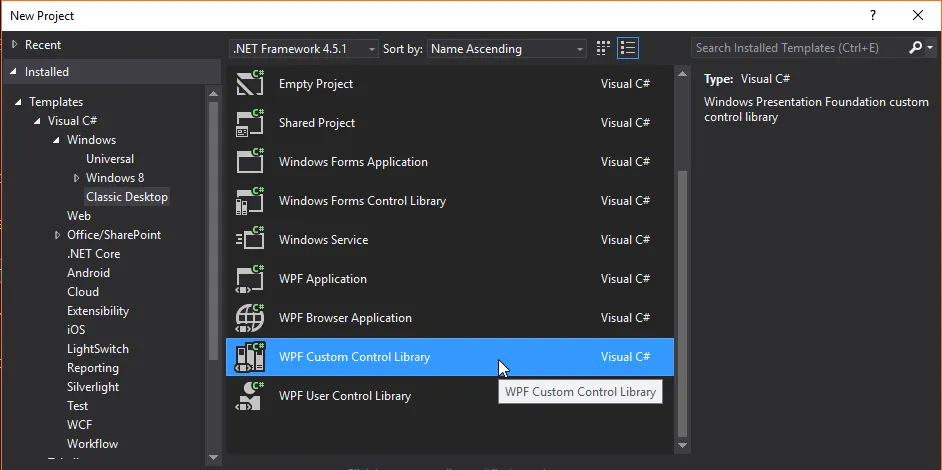942x470 pixels.
Task: Collapse the Templates tree node
Action: coord(19,102)
